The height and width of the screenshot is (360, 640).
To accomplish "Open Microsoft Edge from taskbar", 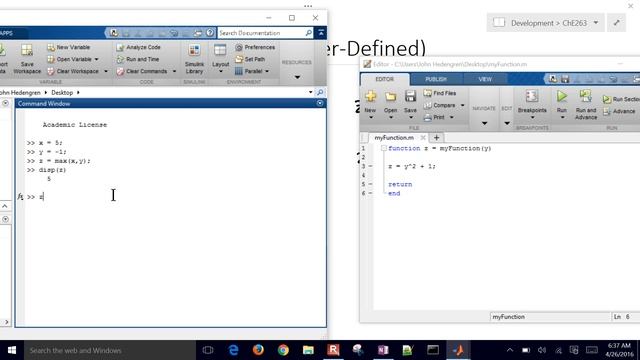I will tap(233, 350).
